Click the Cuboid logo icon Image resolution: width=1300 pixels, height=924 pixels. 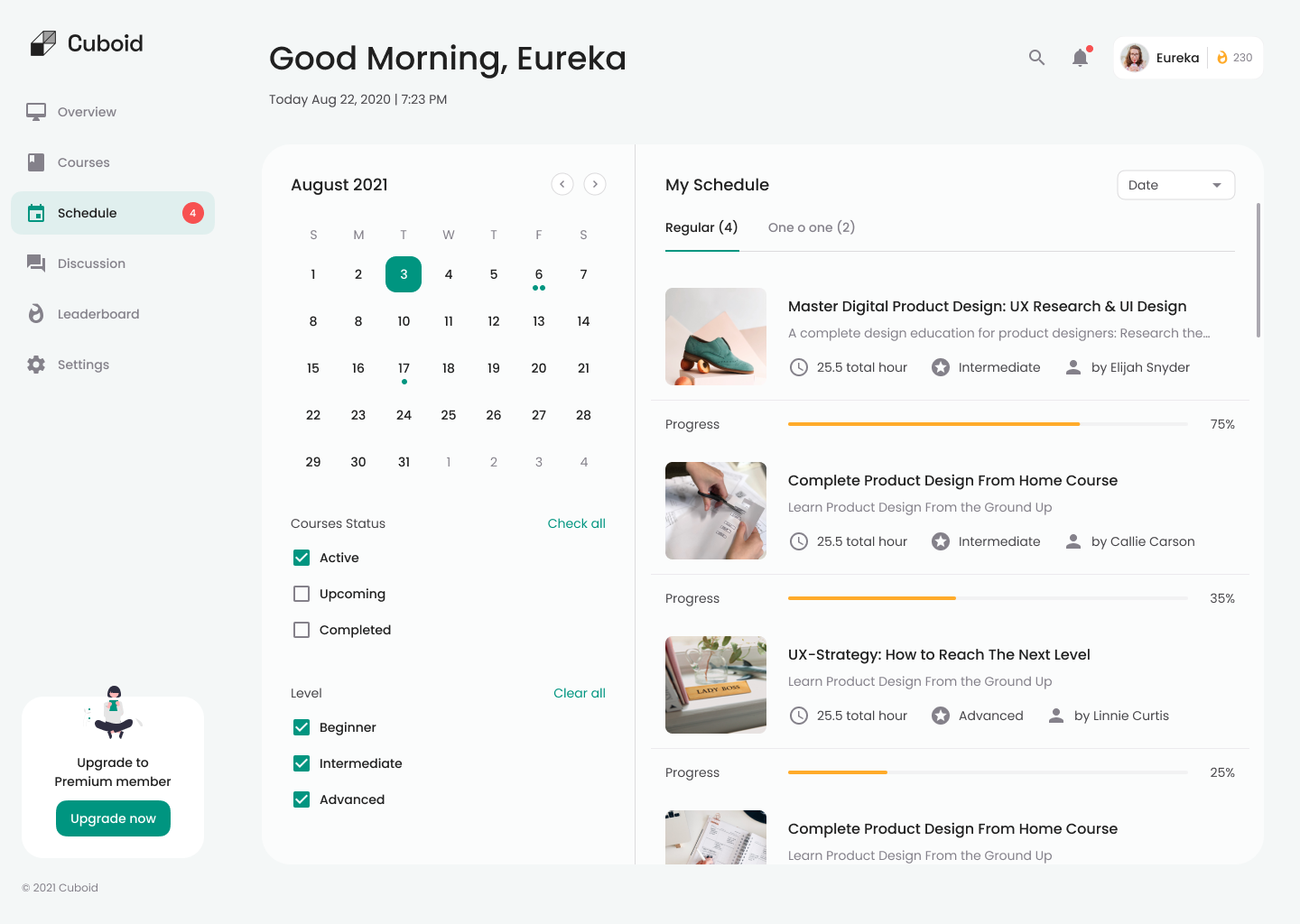point(42,43)
